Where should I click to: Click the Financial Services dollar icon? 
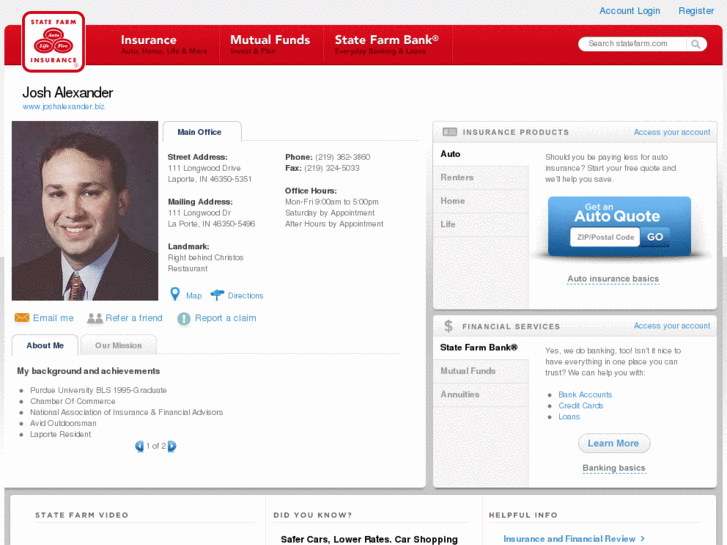(x=448, y=326)
